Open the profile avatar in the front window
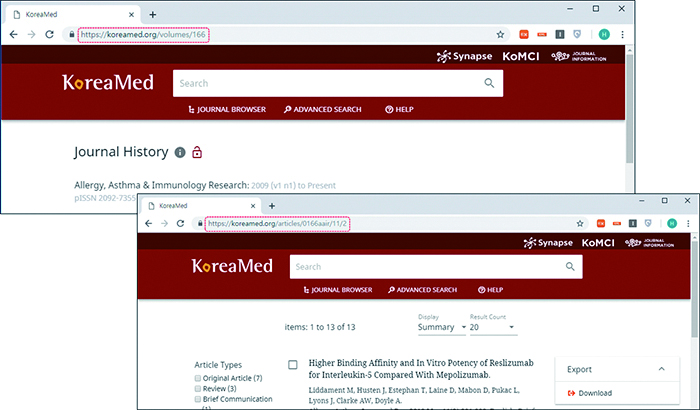 [672, 223]
